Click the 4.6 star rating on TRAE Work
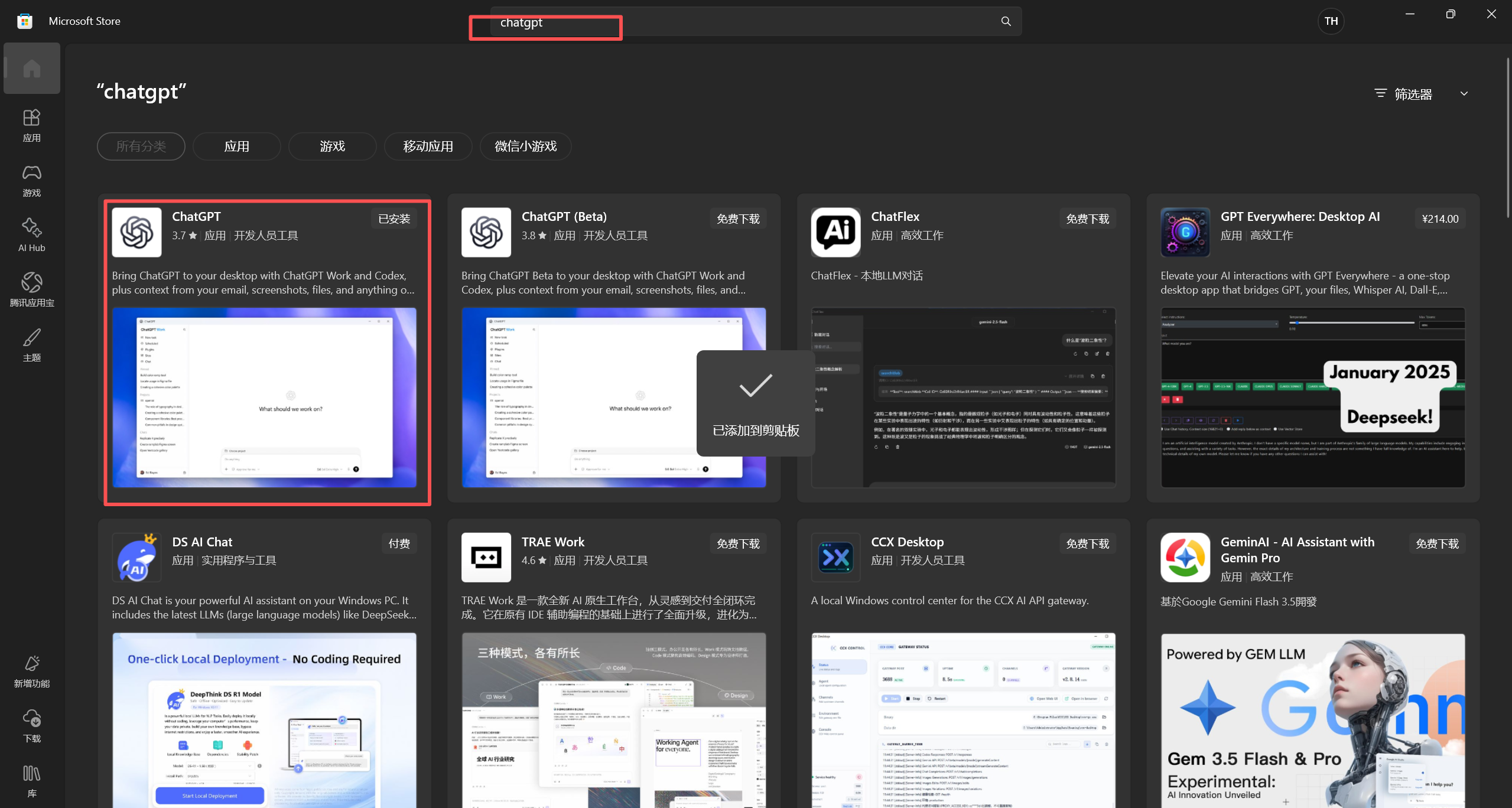The width and height of the screenshot is (1512, 808). (x=534, y=561)
